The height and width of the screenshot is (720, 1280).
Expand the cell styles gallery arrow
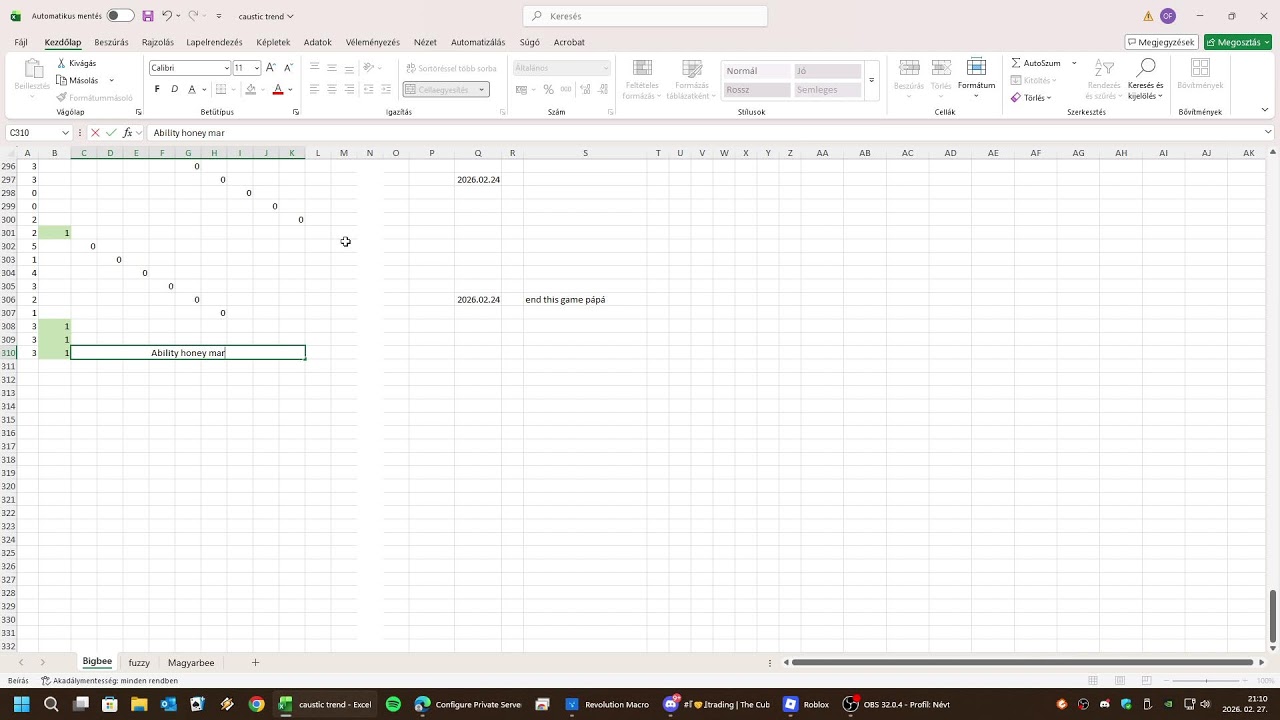[x=871, y=80]
